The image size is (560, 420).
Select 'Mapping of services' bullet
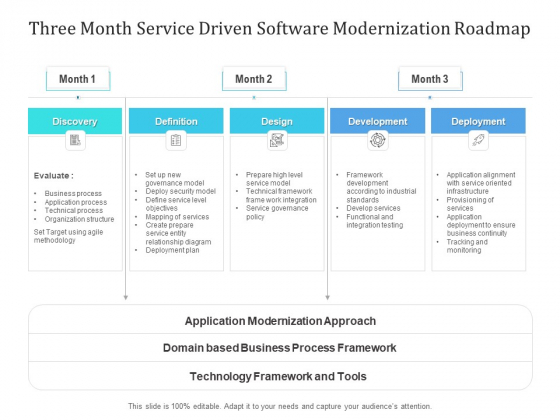coord(177,217)
